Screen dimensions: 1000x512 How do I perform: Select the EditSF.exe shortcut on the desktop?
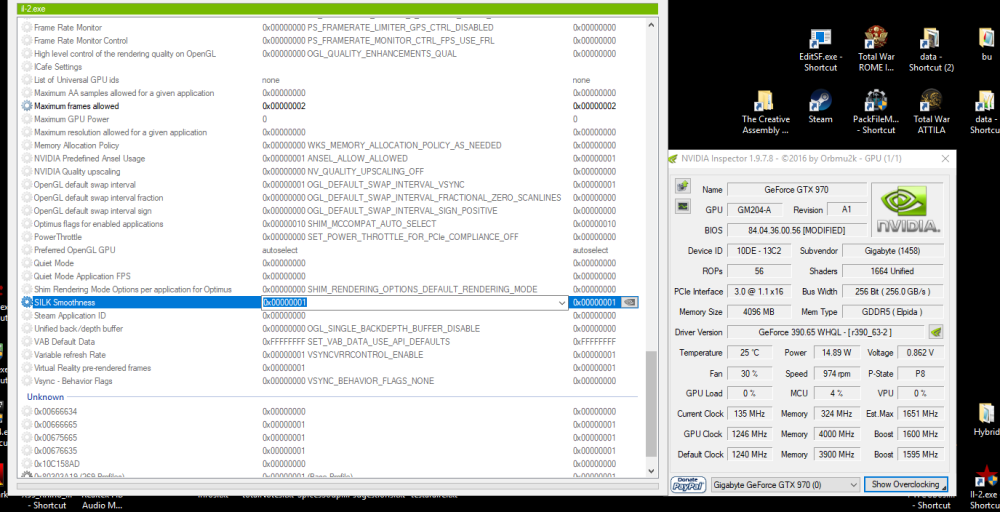pos(820,50)
